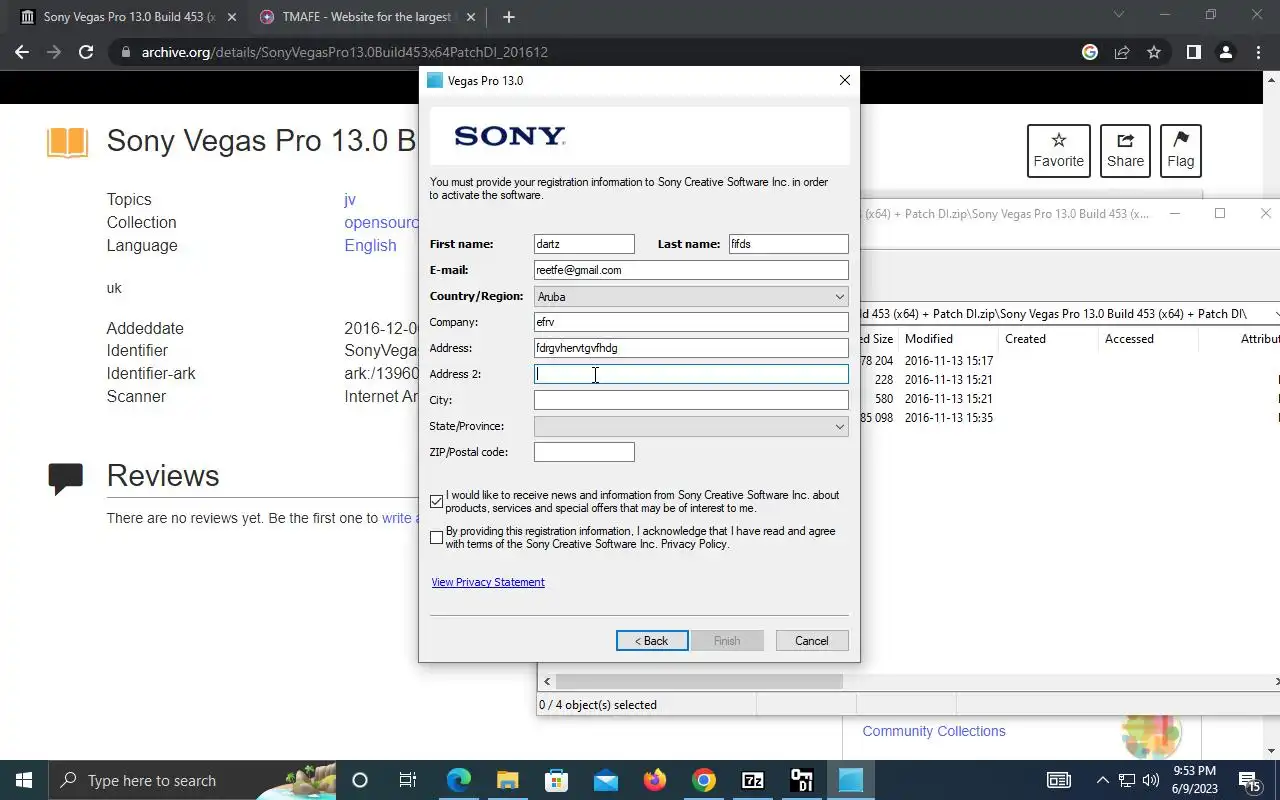This screenshot has height=800, width=1280.
Task: Click the Company input field
Action: pos(691,322)
